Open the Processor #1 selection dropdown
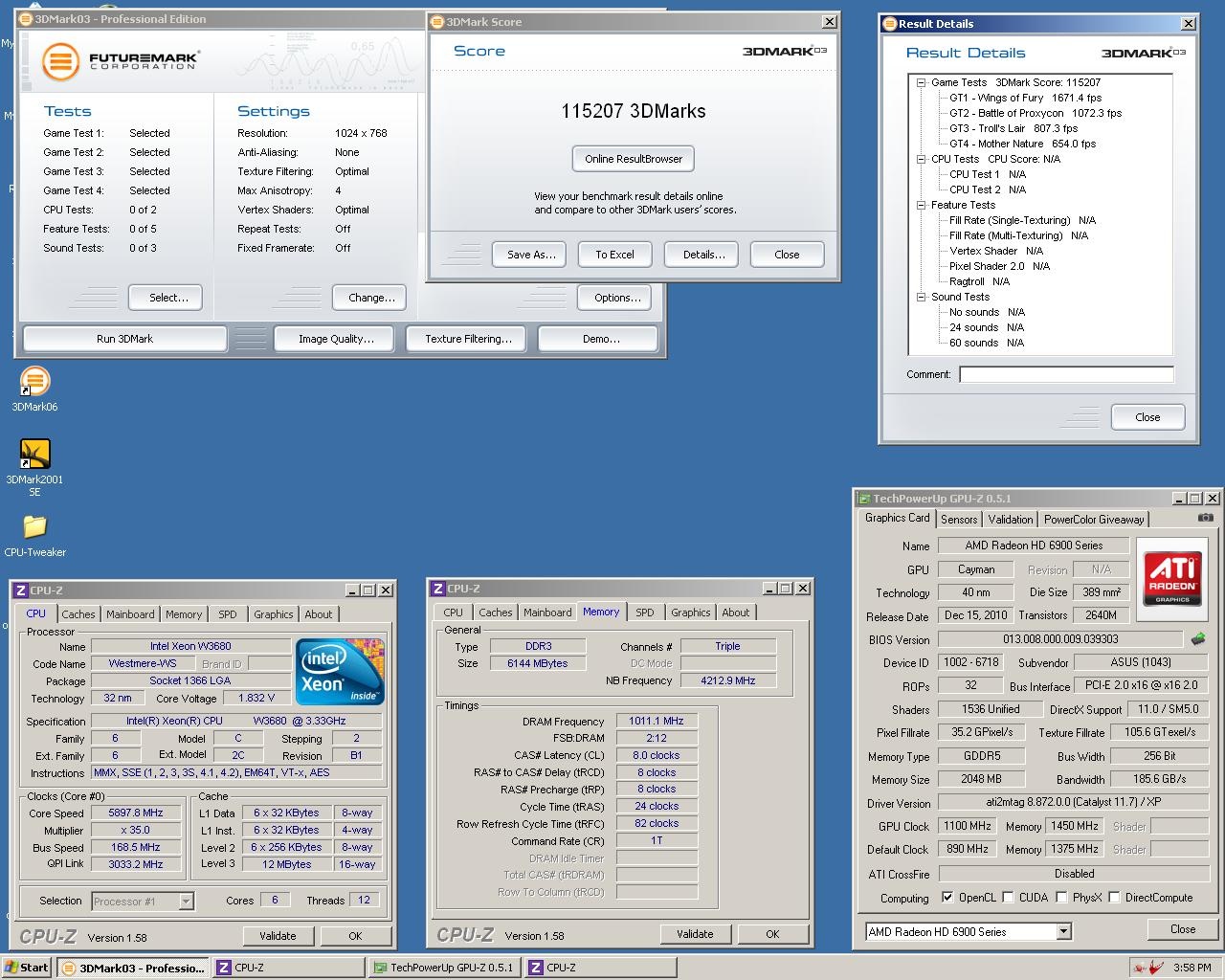 pos(186,902)
